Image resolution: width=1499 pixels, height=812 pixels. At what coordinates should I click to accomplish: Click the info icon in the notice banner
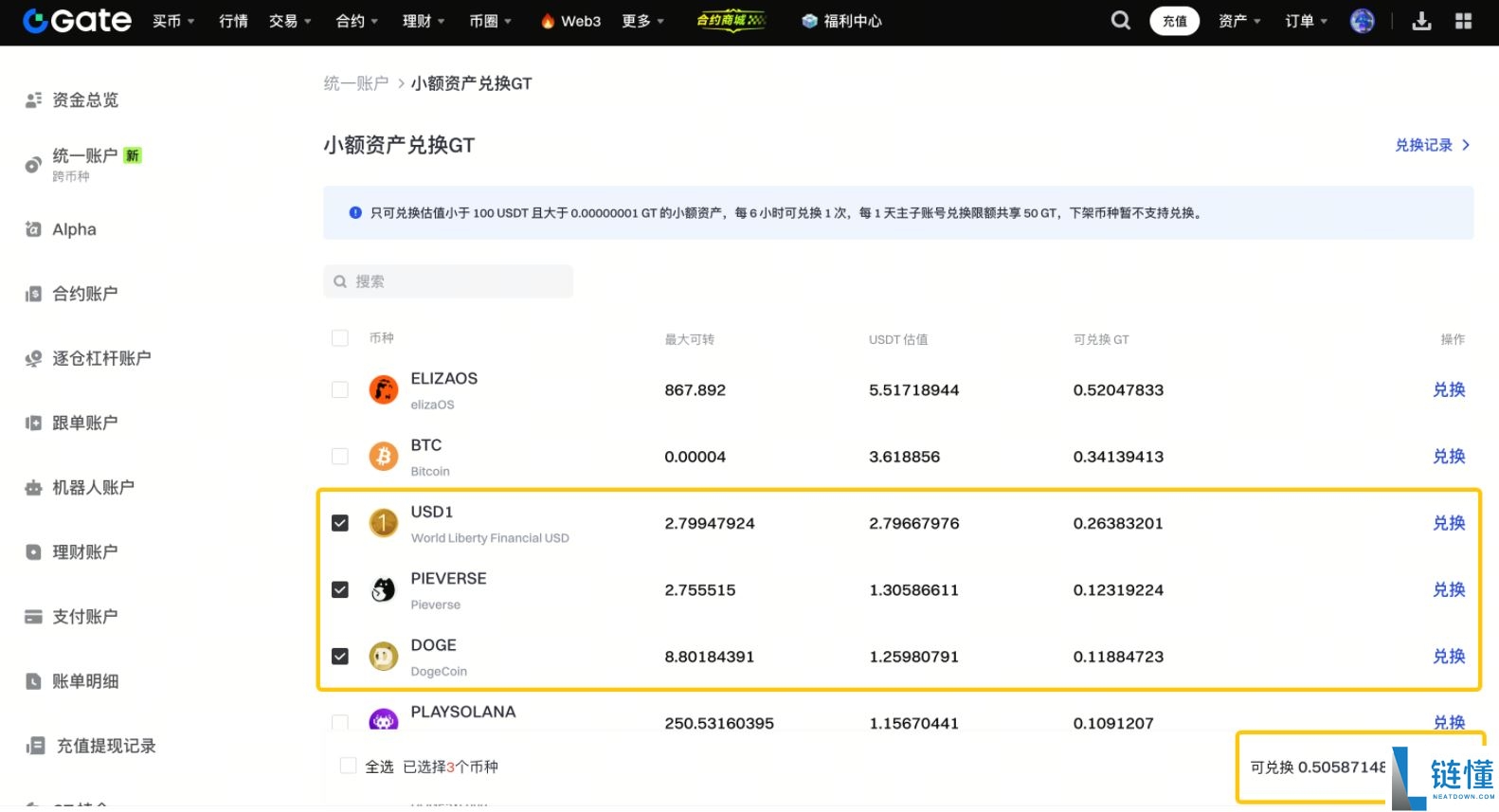coord(355,213)
